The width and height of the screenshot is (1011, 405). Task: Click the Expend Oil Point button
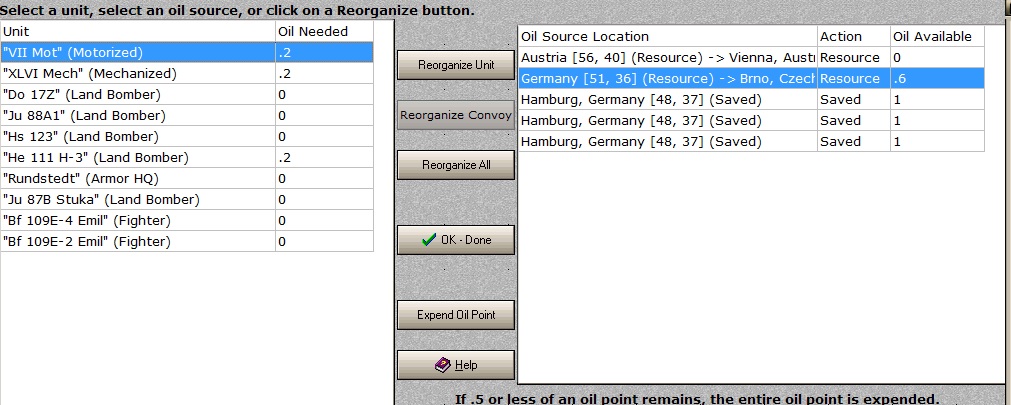click(456, 315)
